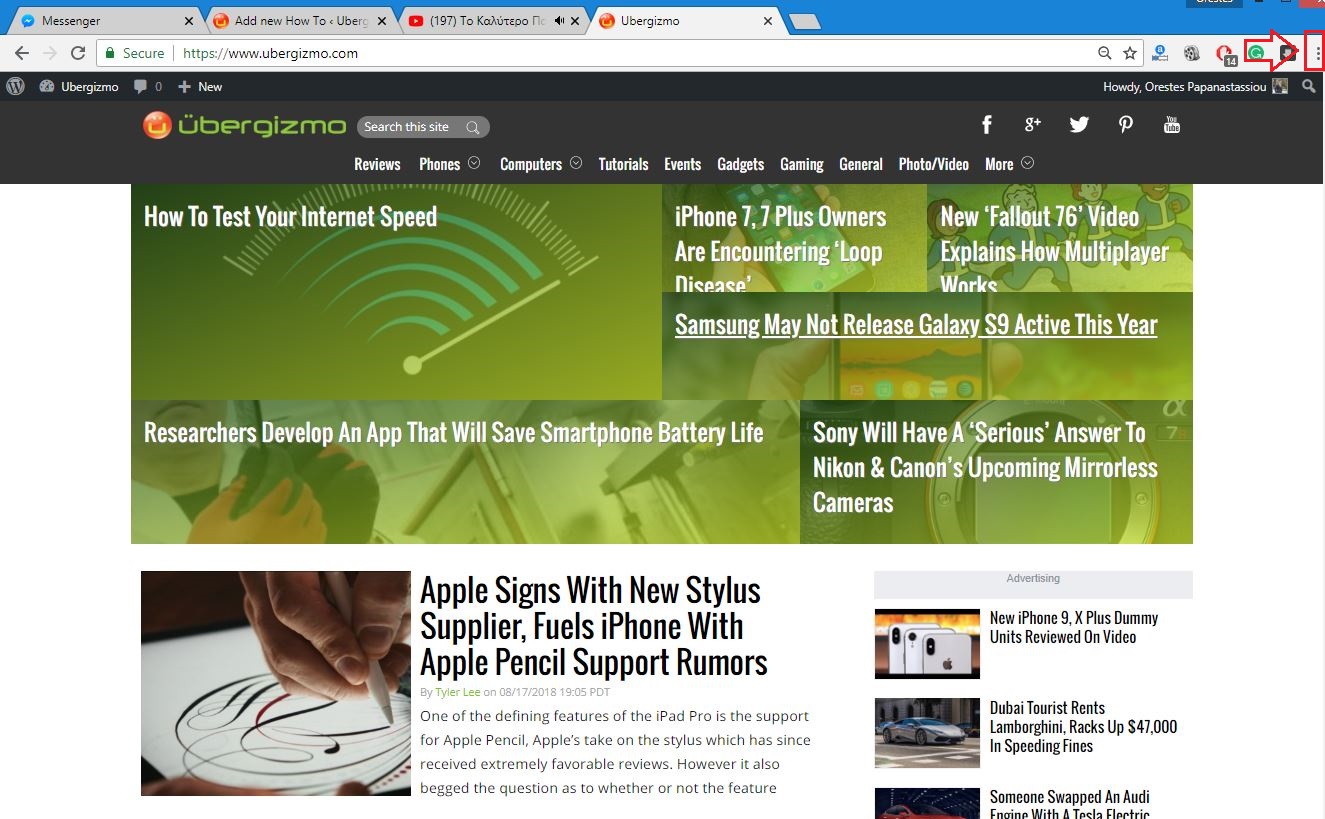Click the admin bar search magnifier
Screen dimensions: 1325x819
1309,87
